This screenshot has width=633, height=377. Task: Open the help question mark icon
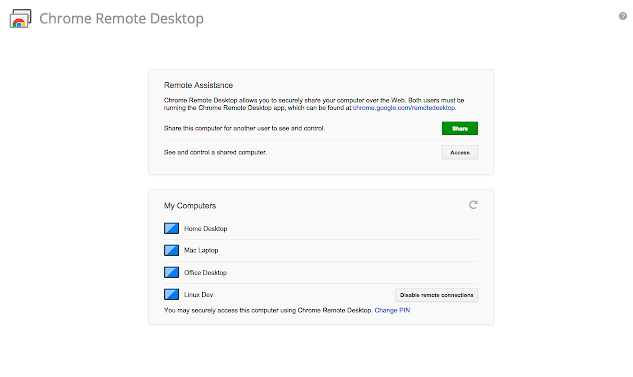pos(623,16)
